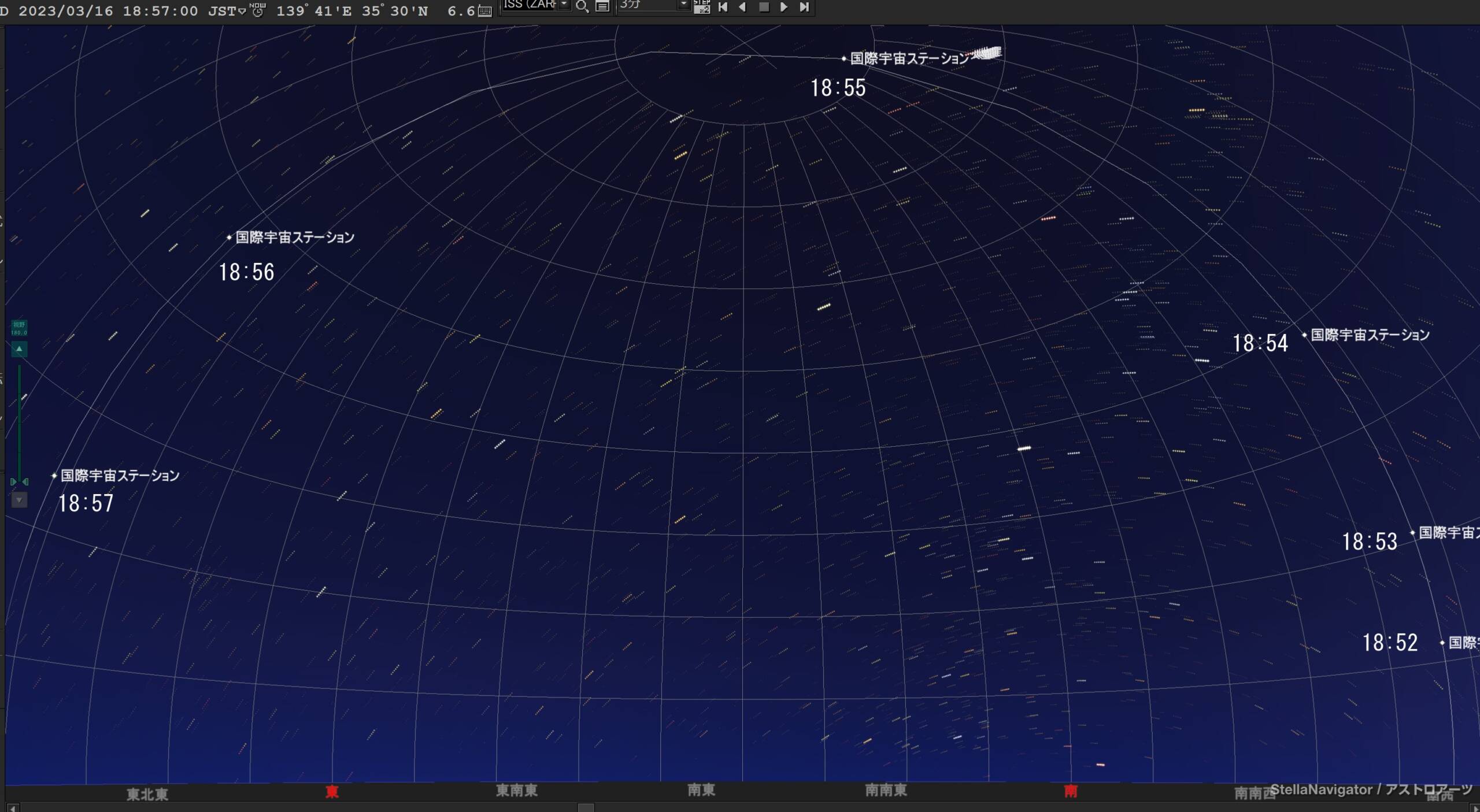Click the red 南 compass direction label
Image resolution: width=1480 pixels, height=812 pixels.
point(1071,791)
